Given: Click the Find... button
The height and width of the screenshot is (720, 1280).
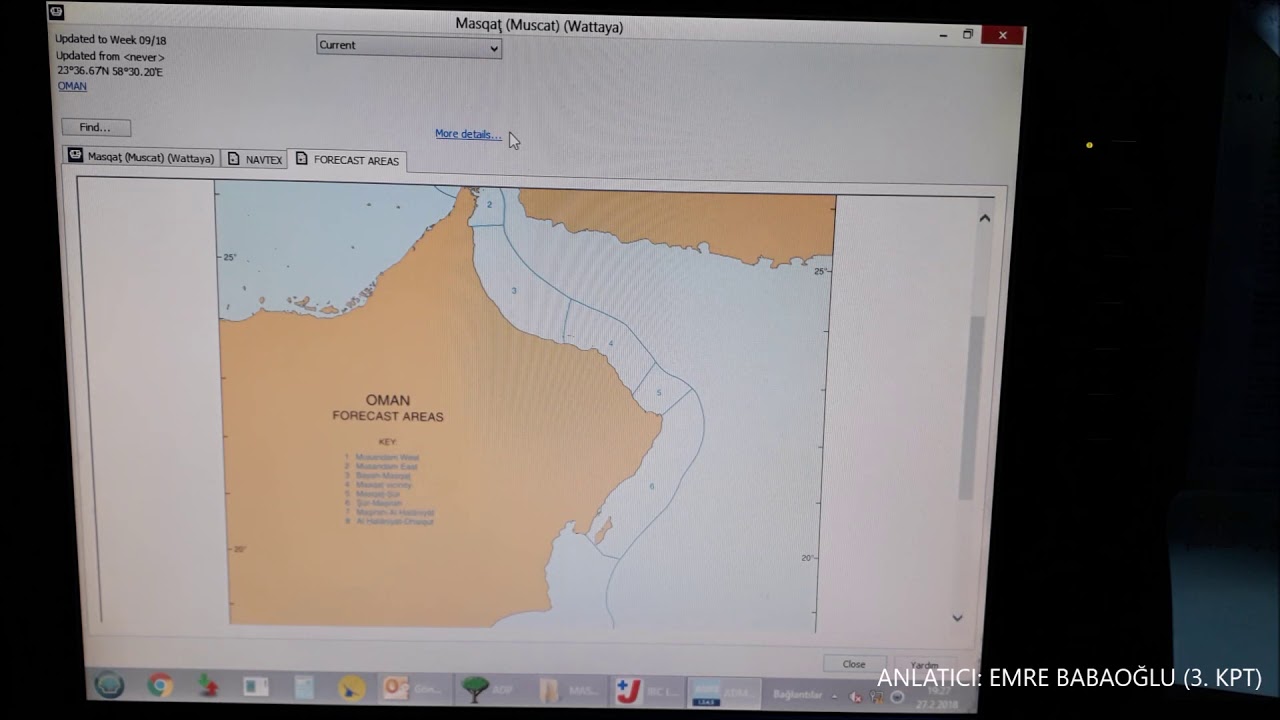Looking at the screenshot, I should coord(96,128).
